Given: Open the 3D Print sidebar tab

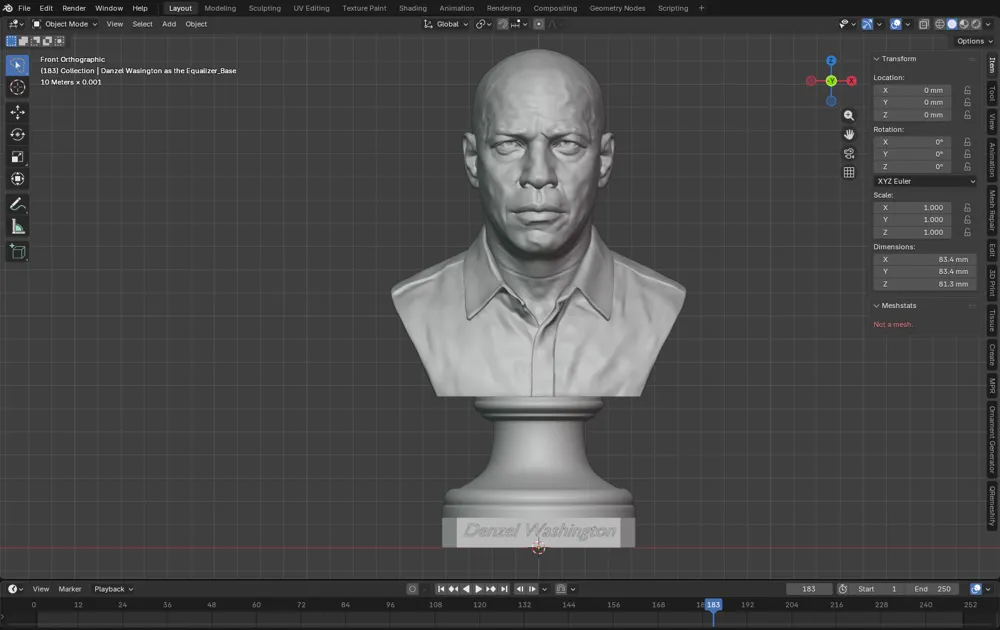Looking at the screenshot, I should pos(992,282).
